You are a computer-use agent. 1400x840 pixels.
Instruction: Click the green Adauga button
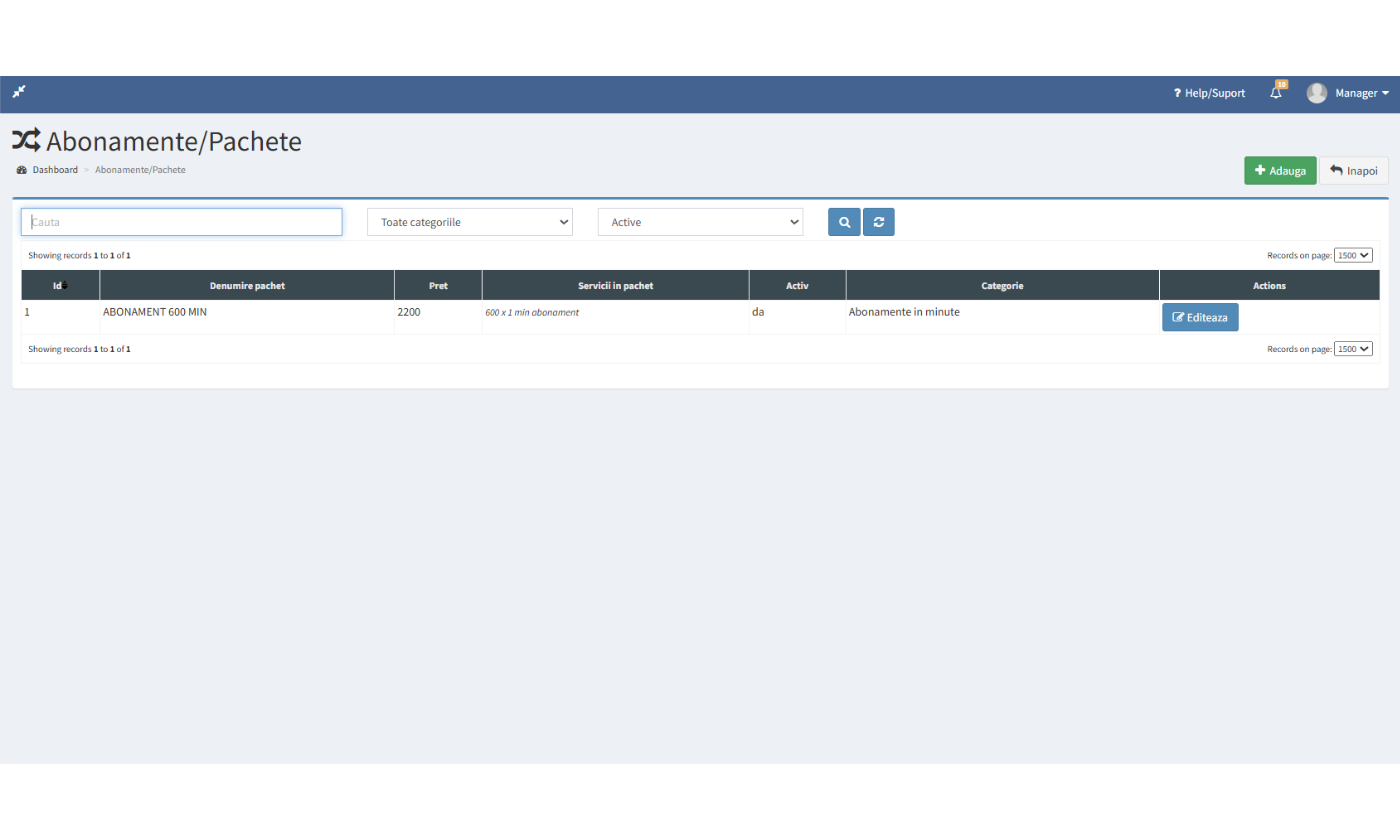(x=1280, y=171)
